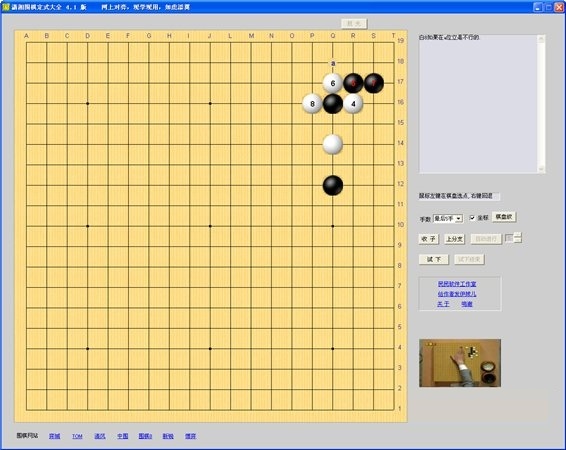Click the top-center star point on row 16
Image resolution: width=566 pixels, height=450 pixels.
coord(210,104)
